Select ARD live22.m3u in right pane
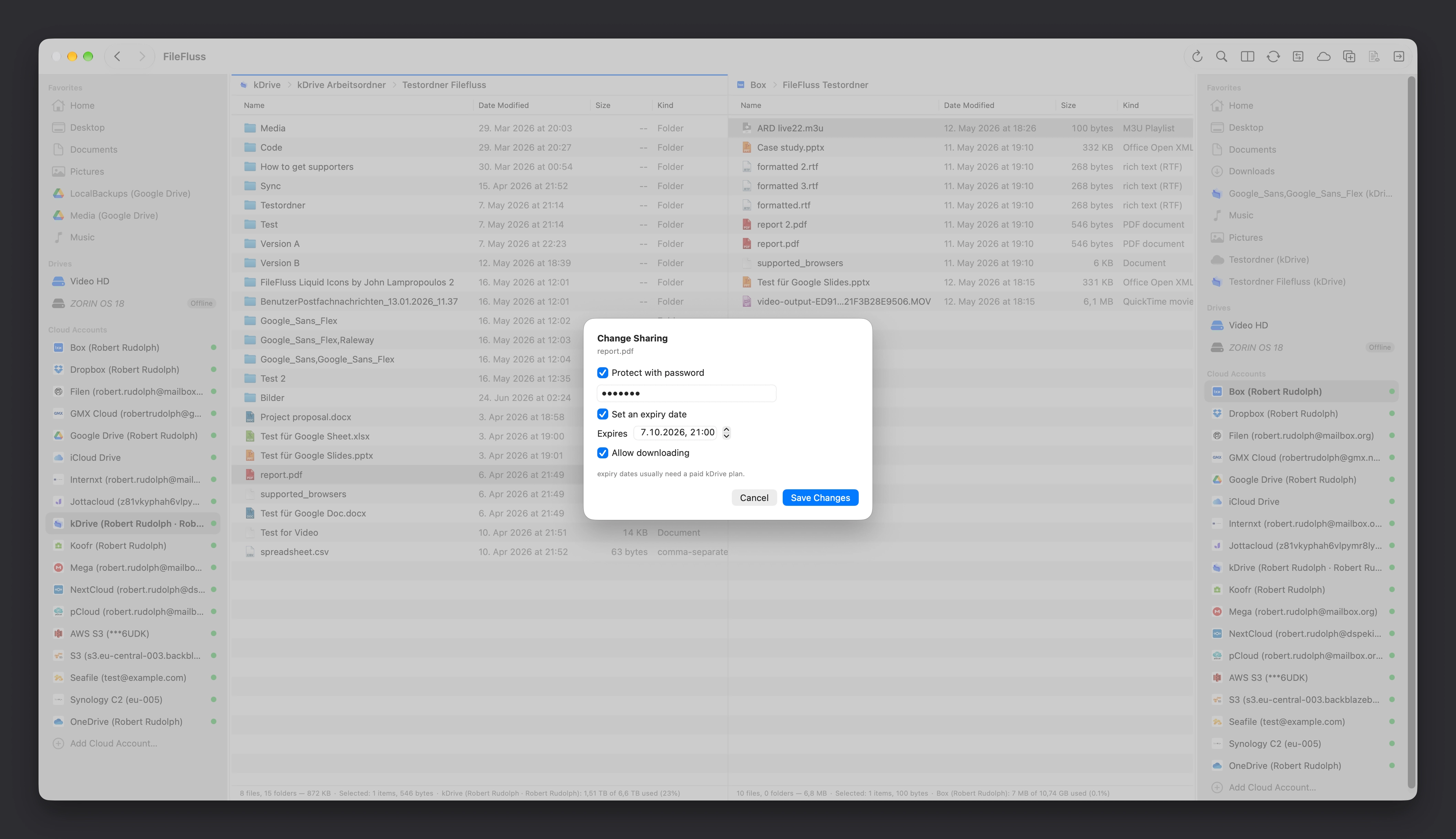This screenshot has width=1456, height=839. point(961,128)
